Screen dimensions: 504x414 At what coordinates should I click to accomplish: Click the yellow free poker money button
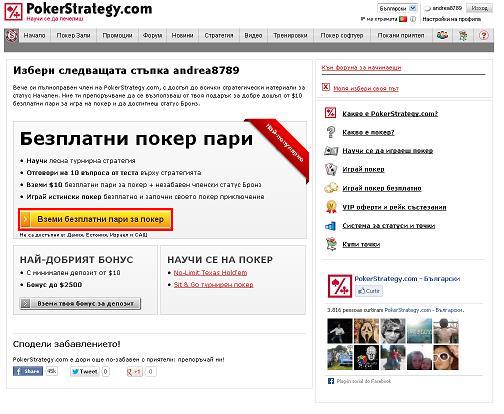(96, 219)
